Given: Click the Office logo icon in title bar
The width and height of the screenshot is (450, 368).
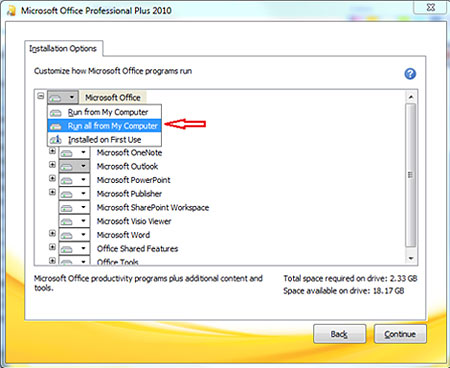Looking at the screenshot, I should click(x=12, y=11).
